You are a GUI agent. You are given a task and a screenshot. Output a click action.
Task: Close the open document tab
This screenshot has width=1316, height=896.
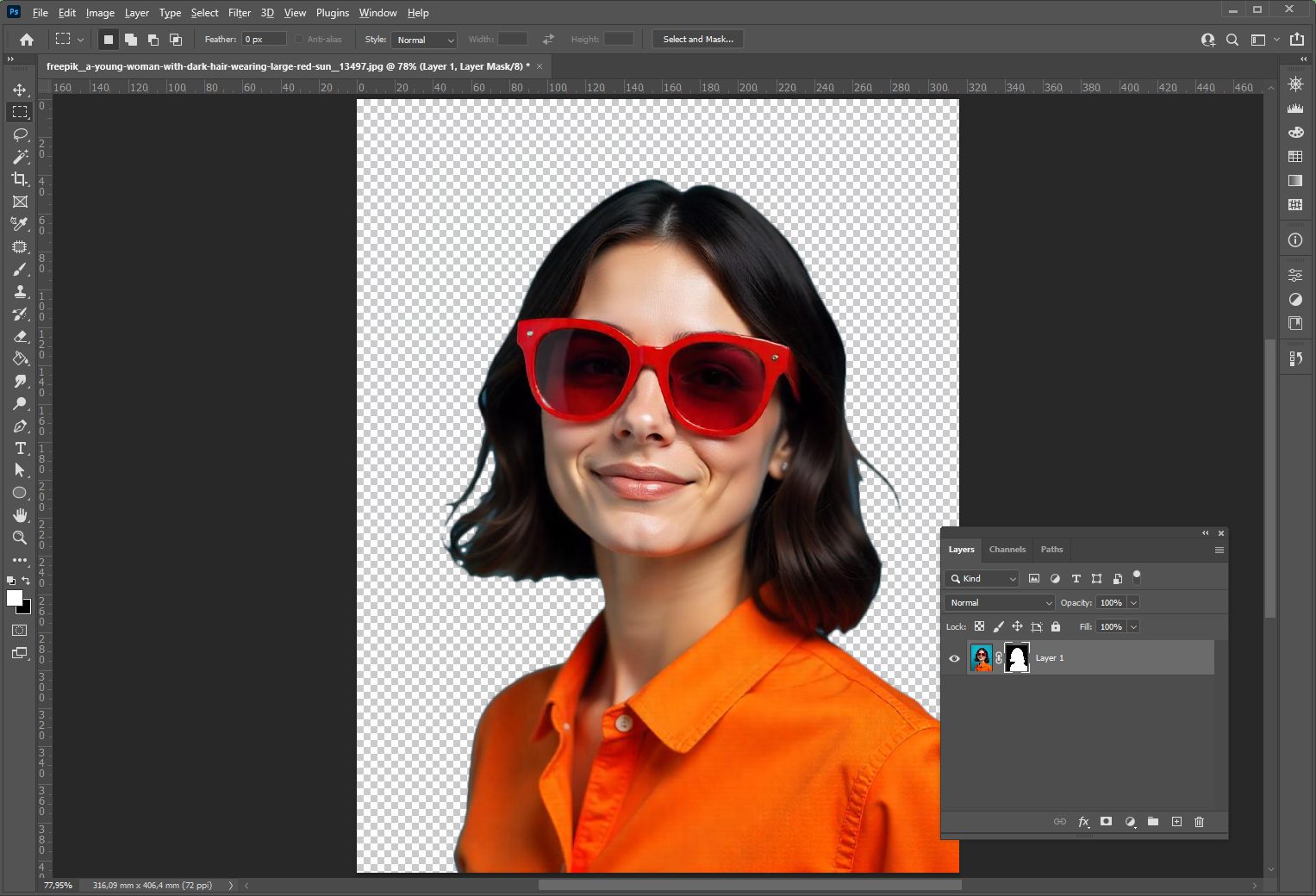540,66
